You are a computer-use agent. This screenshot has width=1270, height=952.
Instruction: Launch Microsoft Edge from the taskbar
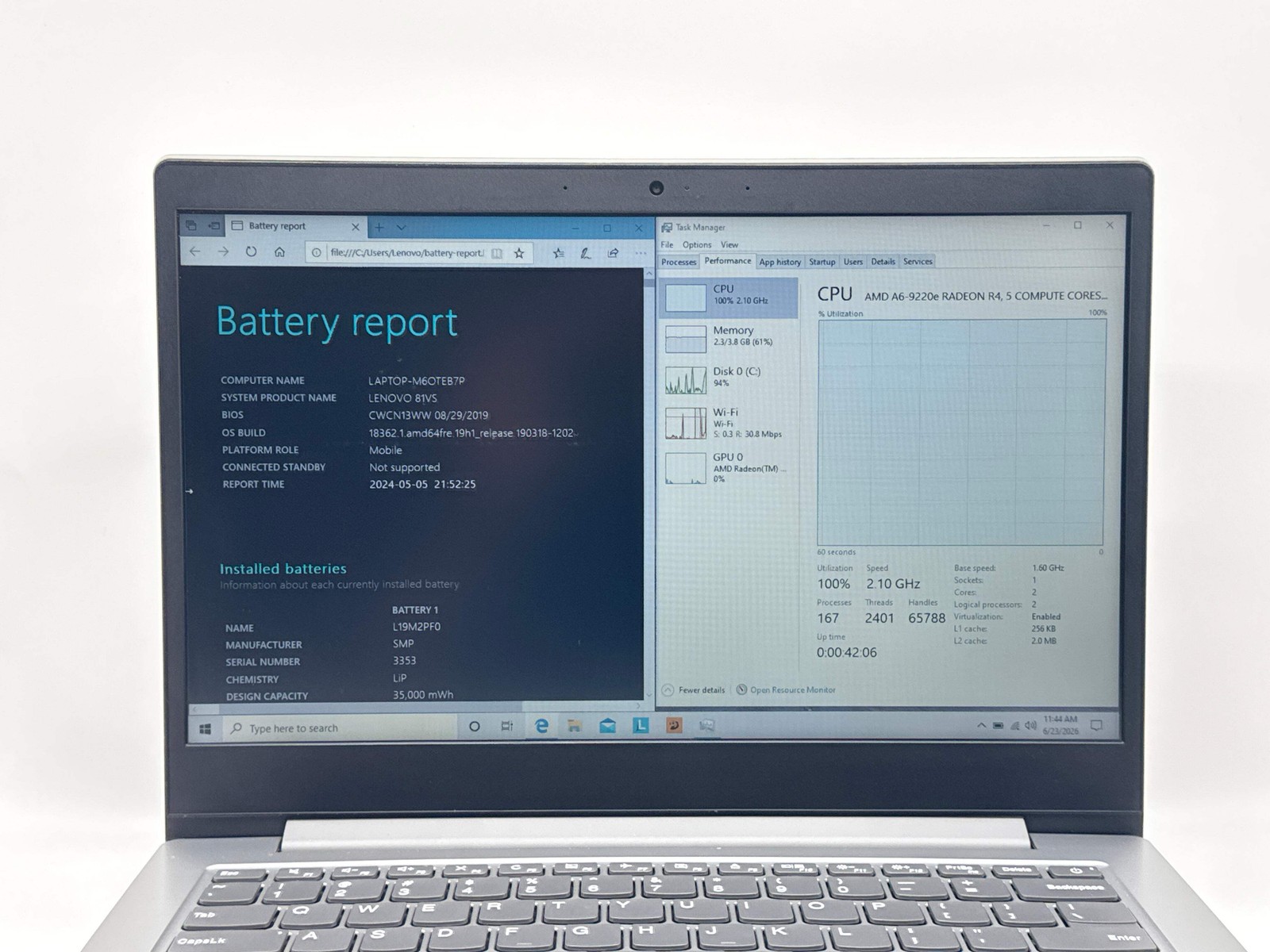point(541,726)
